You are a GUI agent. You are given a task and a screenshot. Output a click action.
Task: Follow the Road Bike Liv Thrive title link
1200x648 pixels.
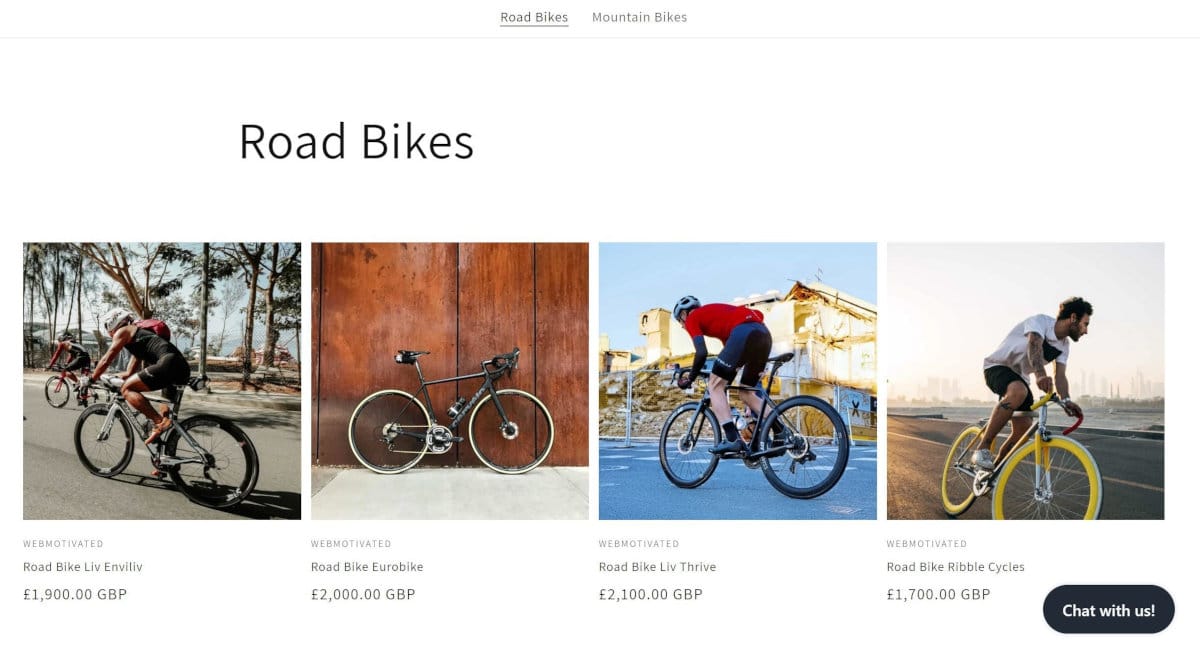coord(657,567)
